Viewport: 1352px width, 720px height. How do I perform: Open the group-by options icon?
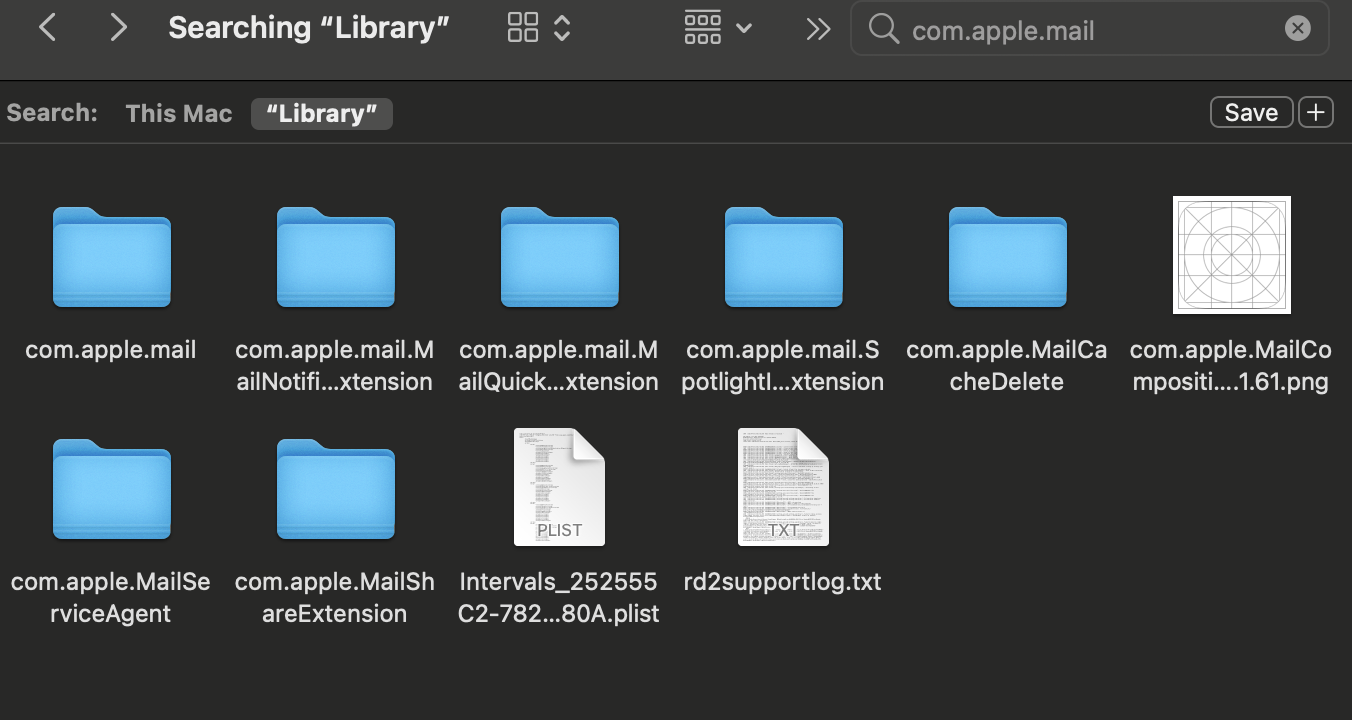703,28
